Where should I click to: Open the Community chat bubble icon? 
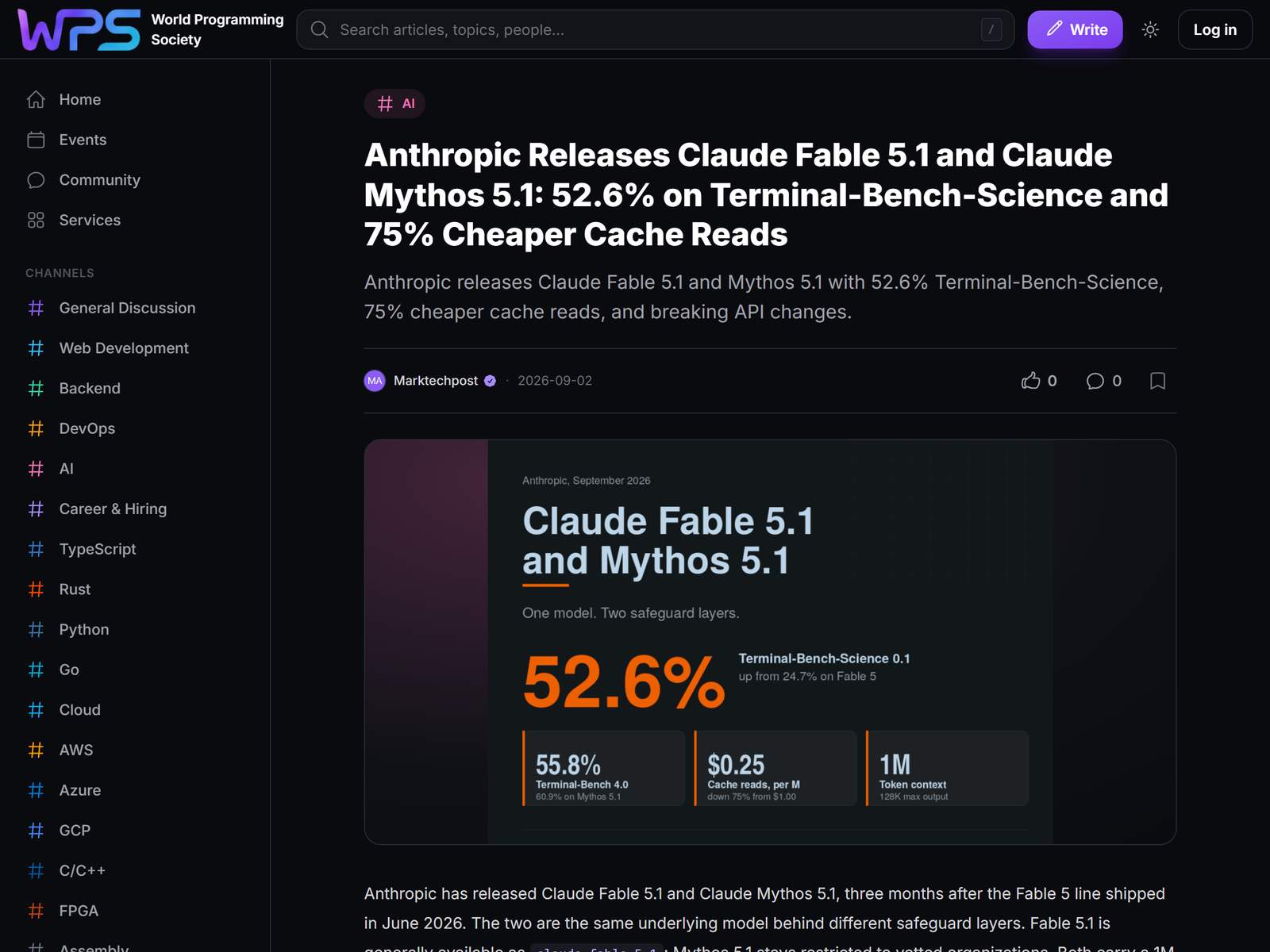36,180
